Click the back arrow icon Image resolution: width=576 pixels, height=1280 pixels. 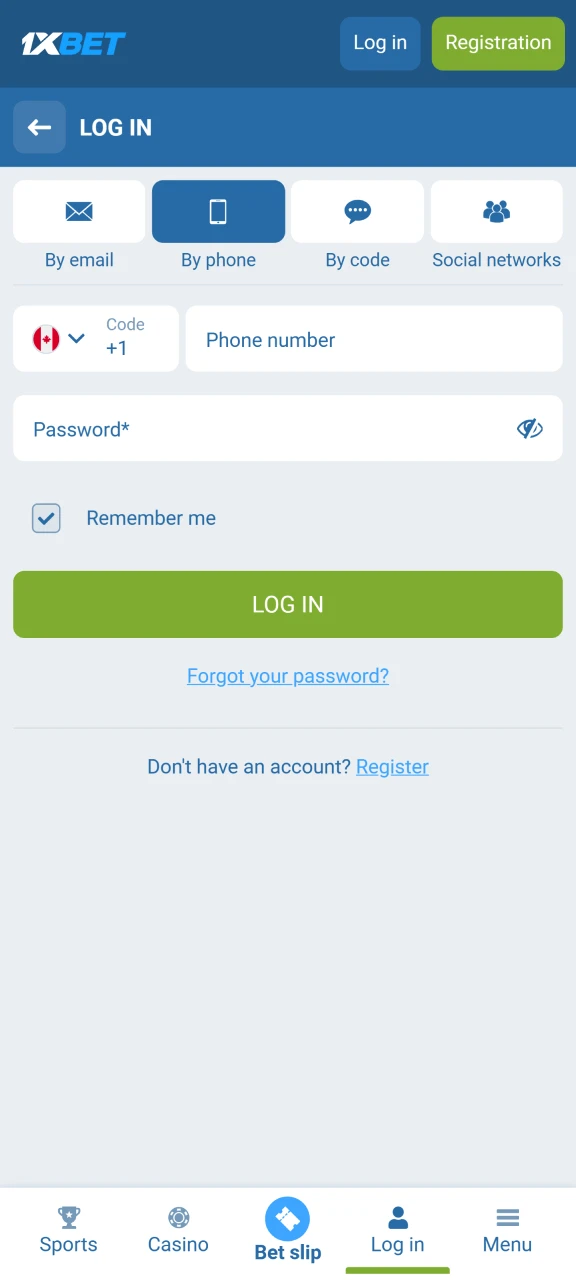pyautogui.click(x=39, y=127)
